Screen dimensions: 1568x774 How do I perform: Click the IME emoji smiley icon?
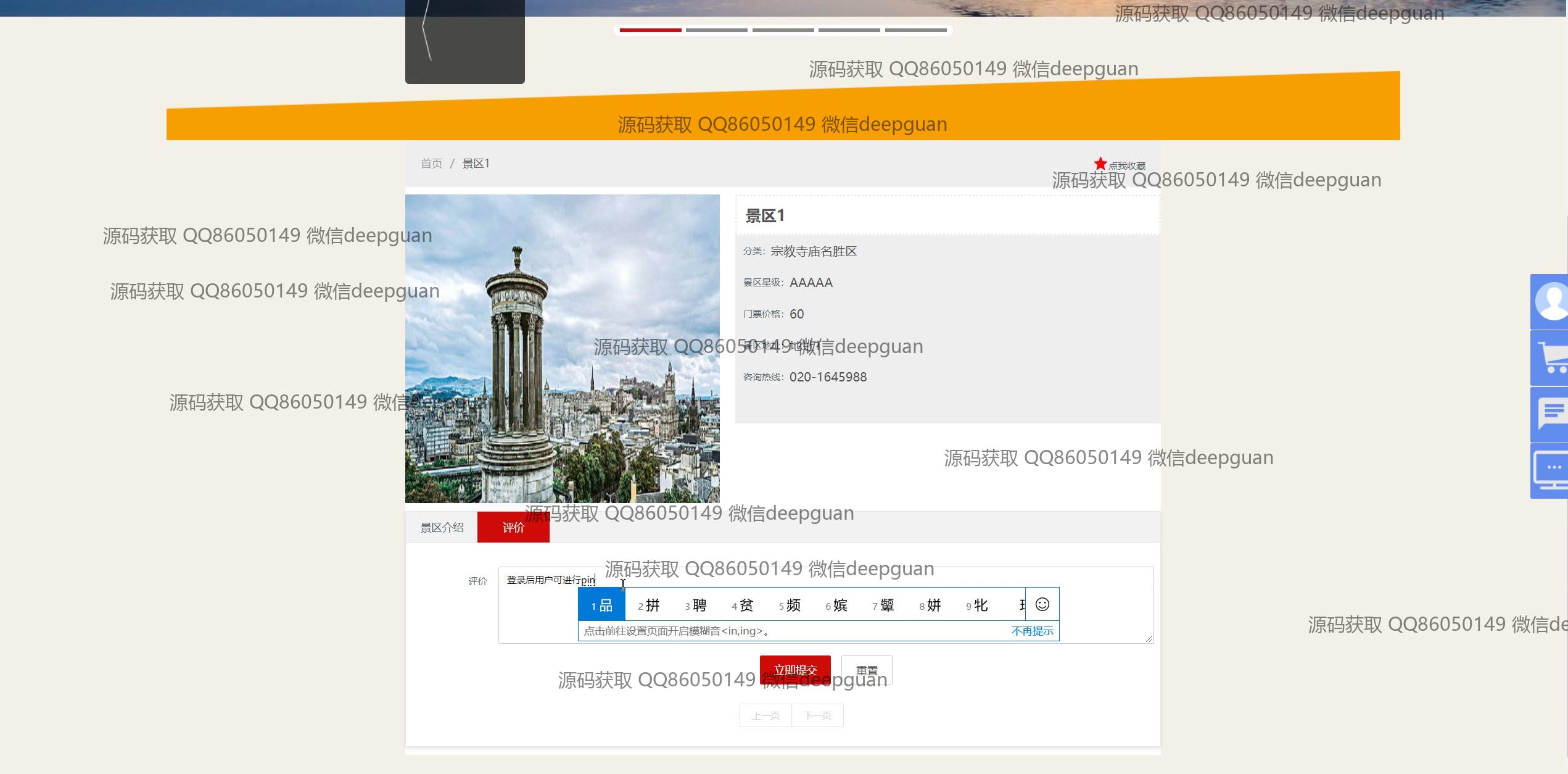[1042, 604]
